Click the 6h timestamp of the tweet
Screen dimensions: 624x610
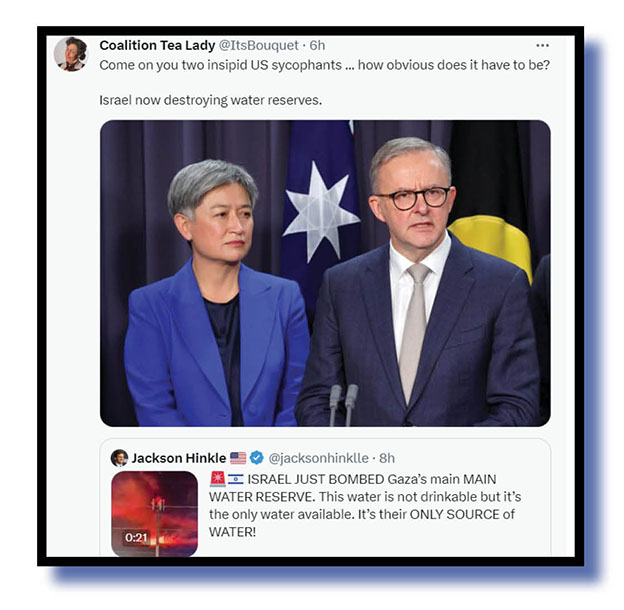tap(317, 45)
